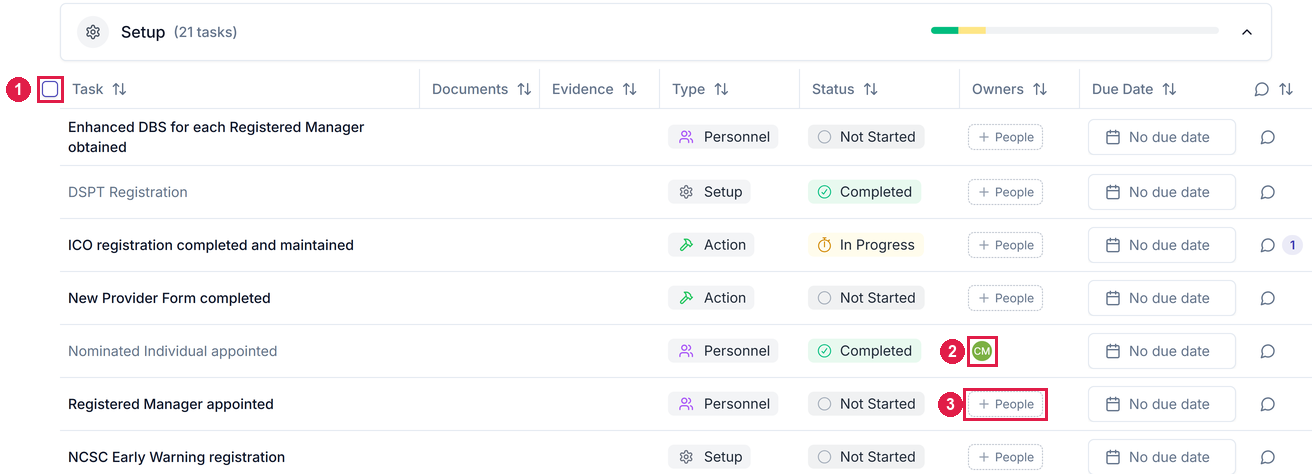Sort by Due Date column
1312x474 pixels.
point(1169,89)
